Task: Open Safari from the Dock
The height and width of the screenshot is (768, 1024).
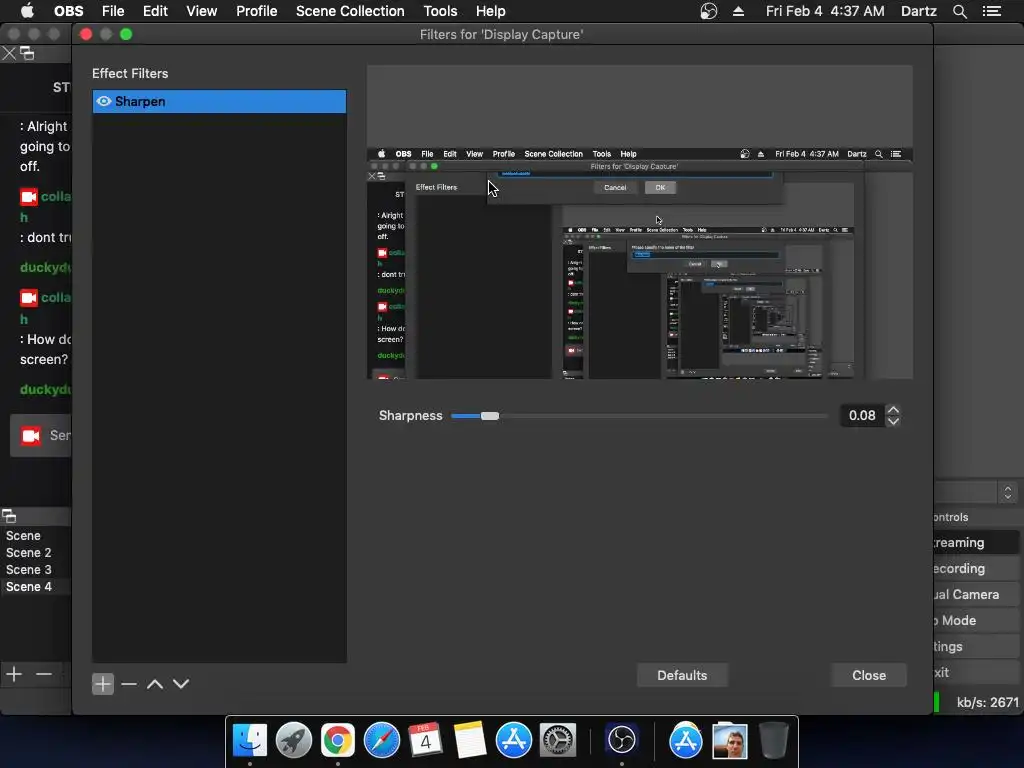Action: pyautogui.click(x=381, y=740)
